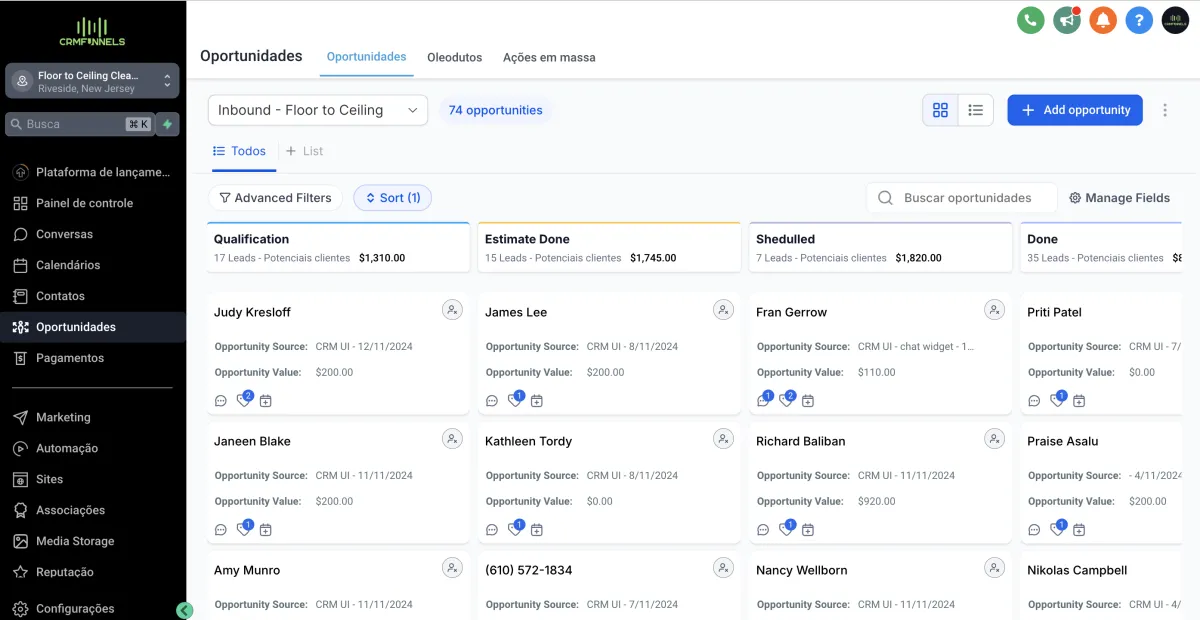Focus the sidebar Busca search box

80,124
